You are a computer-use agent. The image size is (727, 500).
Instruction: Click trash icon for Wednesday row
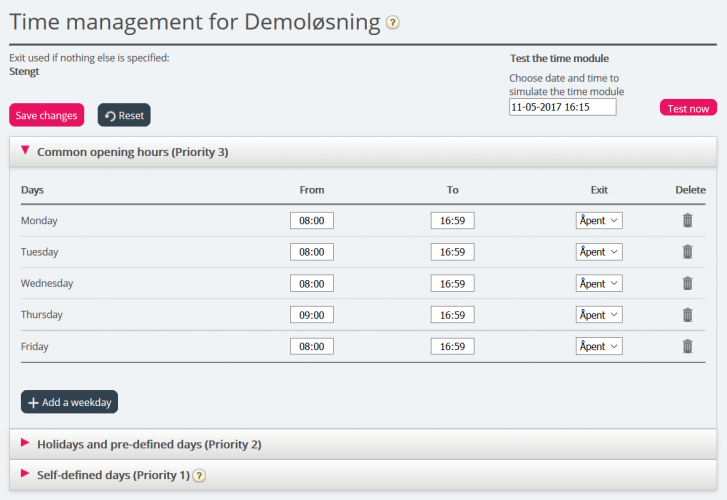[687, 283]
